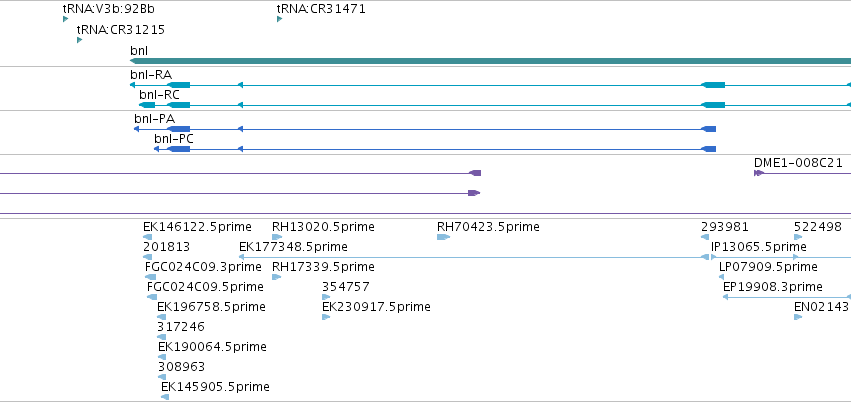Click the EK177348.5prime EST label

(293, 247)
